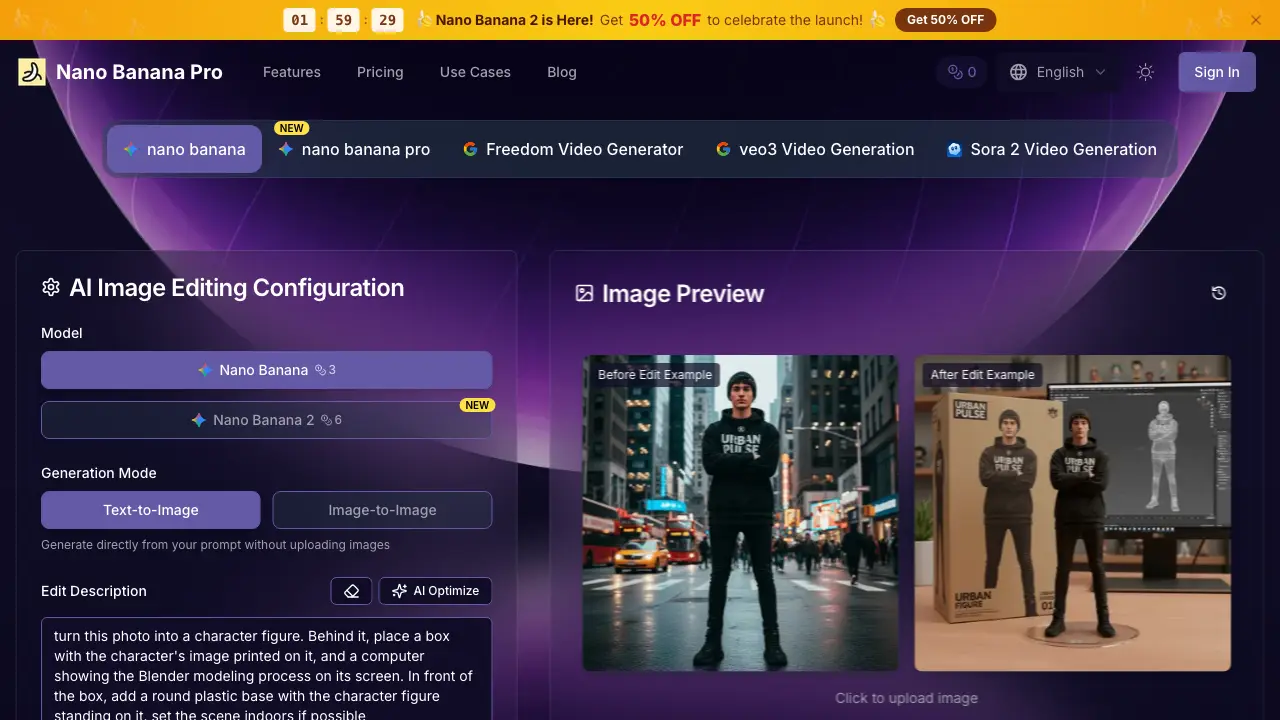Open the credits balance badge showing 0
Screen dimensions: 1280x720
[962, 72]
